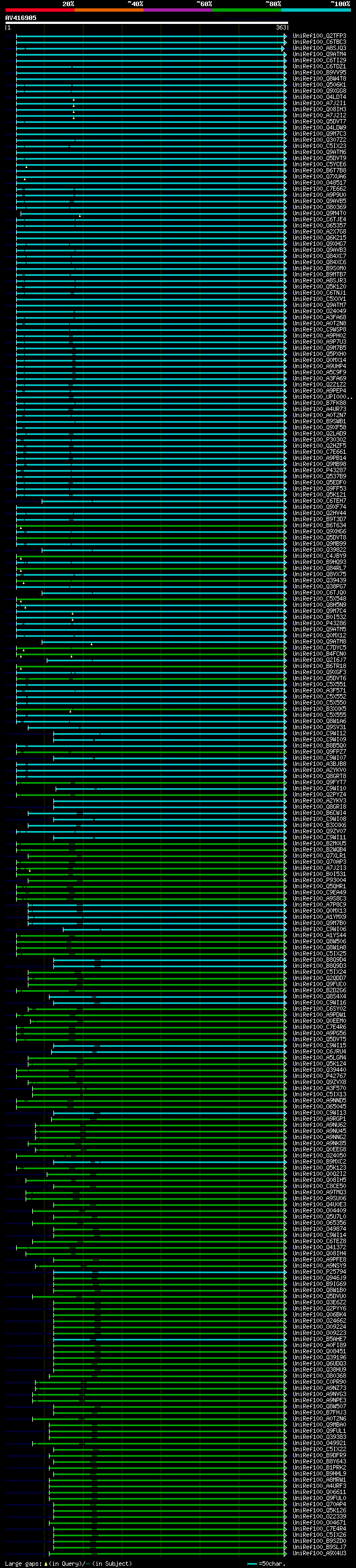Viewport: 356px width, 1568px height.
Task: Click hit label UniRef100_C6TI29
Action: click(x=319, y=60)
